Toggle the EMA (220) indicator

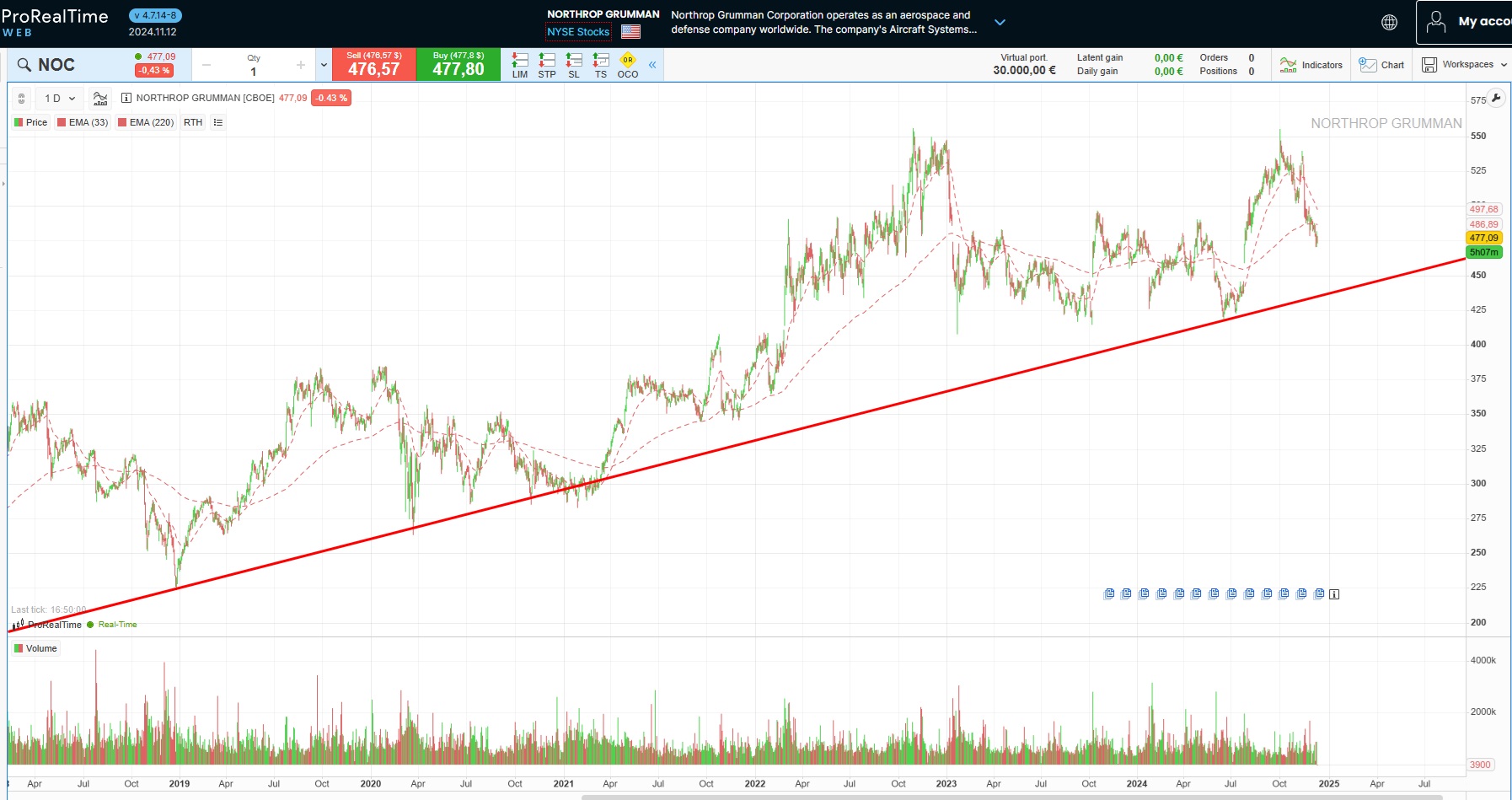pos(145,122)
